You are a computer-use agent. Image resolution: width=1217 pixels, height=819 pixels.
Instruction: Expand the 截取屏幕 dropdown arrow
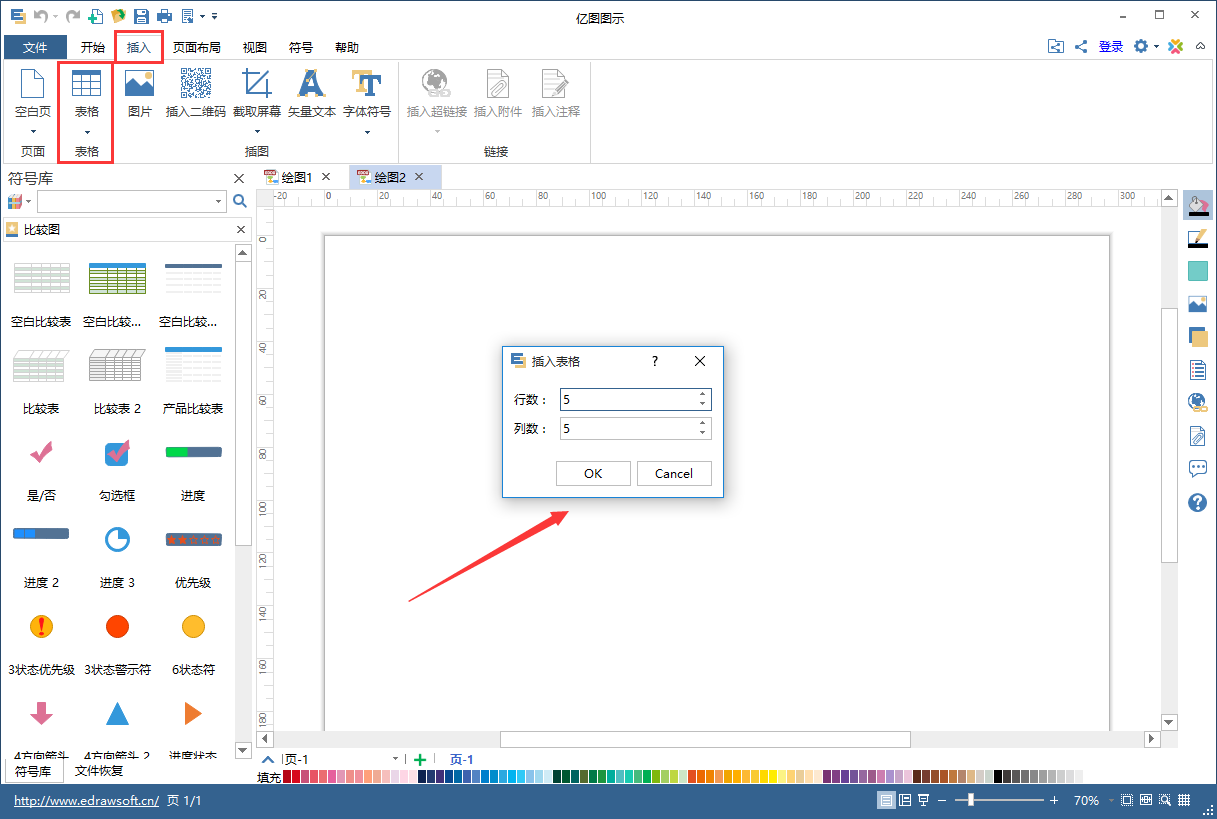click(x=257, y=132)
